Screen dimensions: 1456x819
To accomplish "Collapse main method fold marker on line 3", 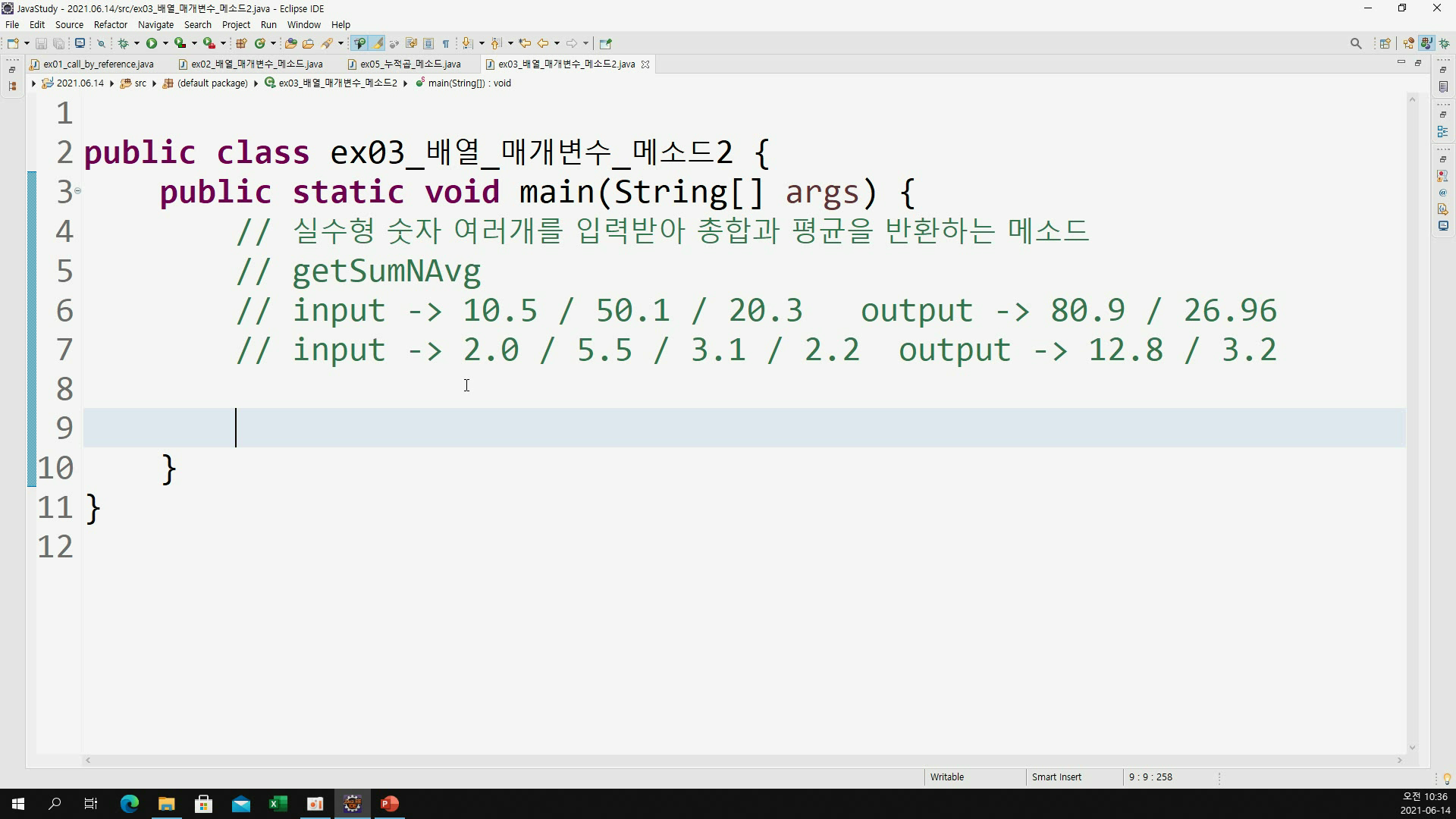I will click(x=77, y=191).
